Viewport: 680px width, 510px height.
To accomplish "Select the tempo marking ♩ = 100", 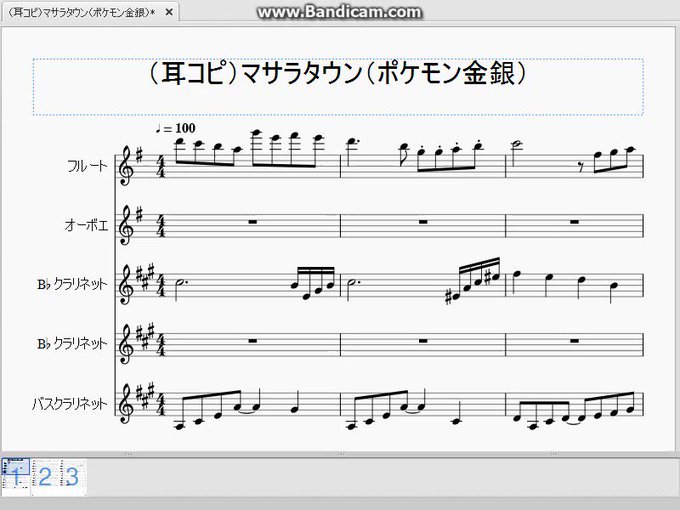I will [x=176, y=128].
